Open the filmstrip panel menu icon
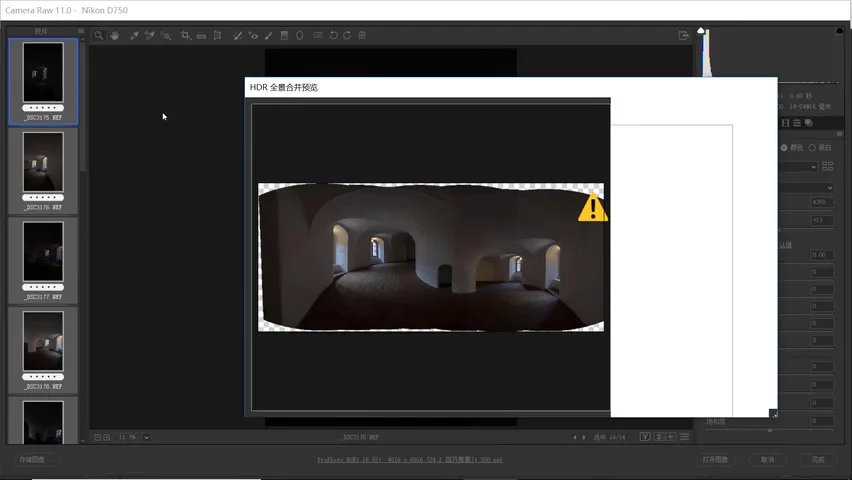 (x=81, y=31)
